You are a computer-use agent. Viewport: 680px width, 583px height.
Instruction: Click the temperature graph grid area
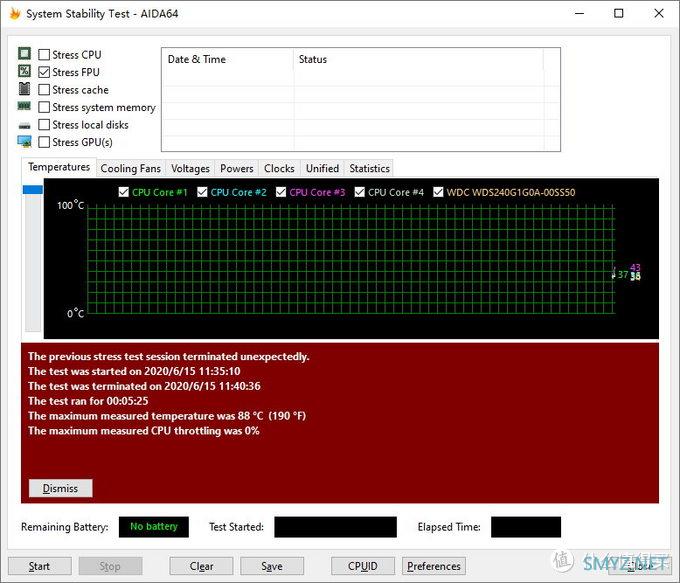tap(351, 259)
